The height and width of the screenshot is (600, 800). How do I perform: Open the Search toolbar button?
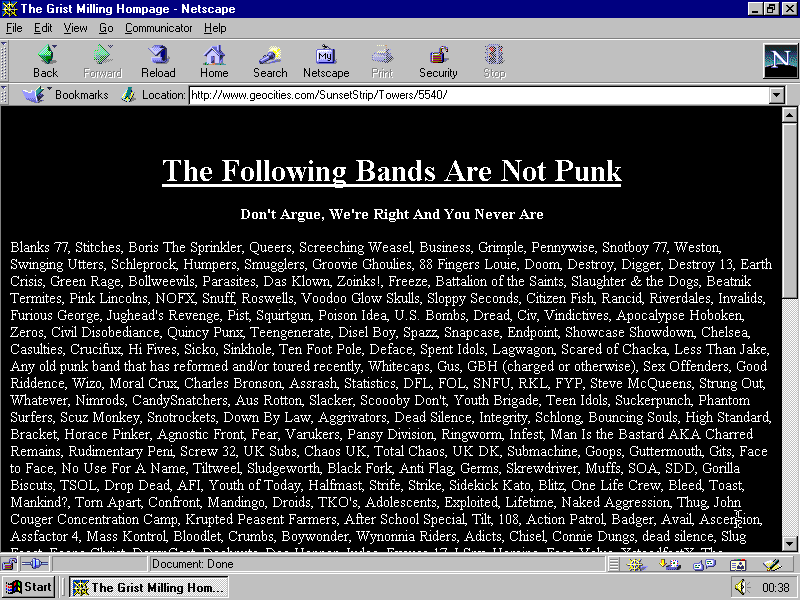tap(270, 62)
